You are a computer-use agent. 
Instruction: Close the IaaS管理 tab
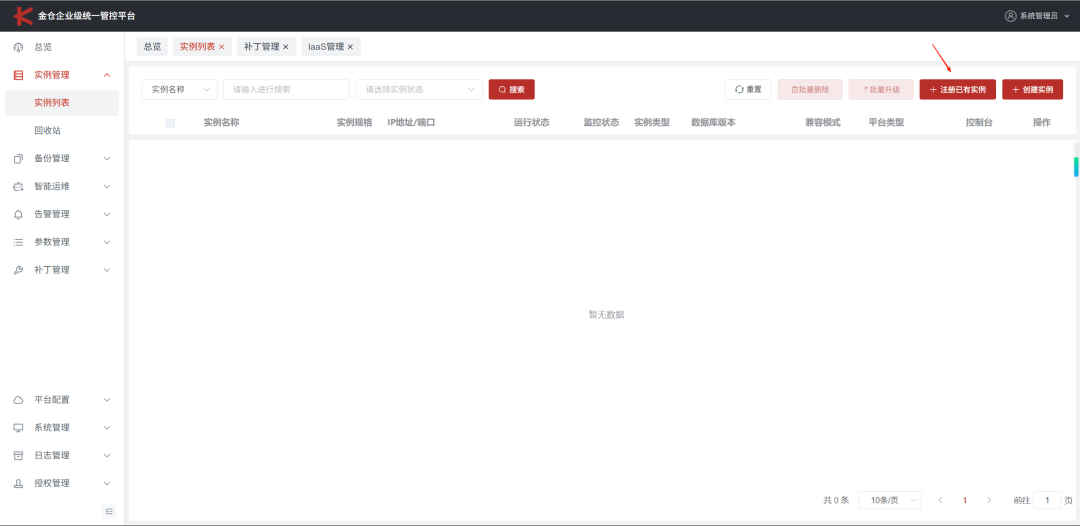click(350, 47)
